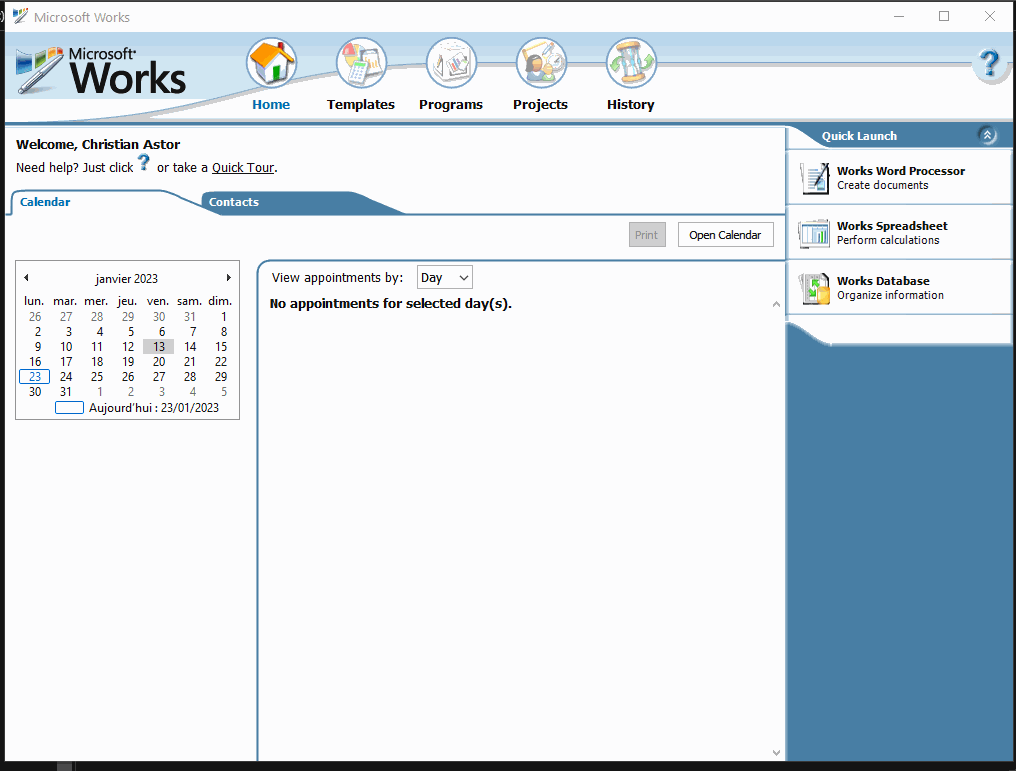Image resolution: width=1016 pixels, height=771 pixels.
Task: Select day 30 of January, last row
Action: click(35, 392)
